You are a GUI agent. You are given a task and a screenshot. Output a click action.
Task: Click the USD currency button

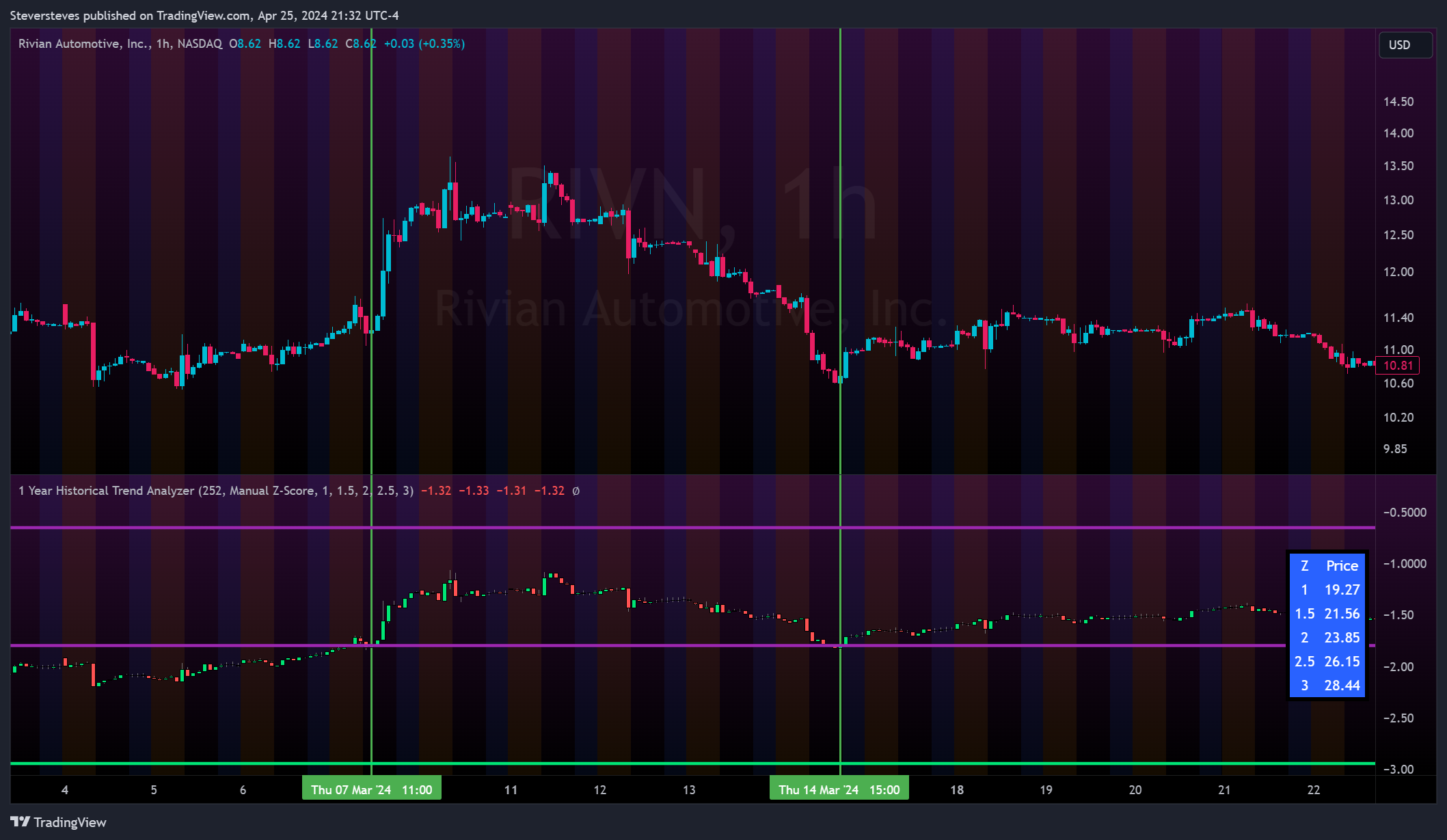[1405, 45]
